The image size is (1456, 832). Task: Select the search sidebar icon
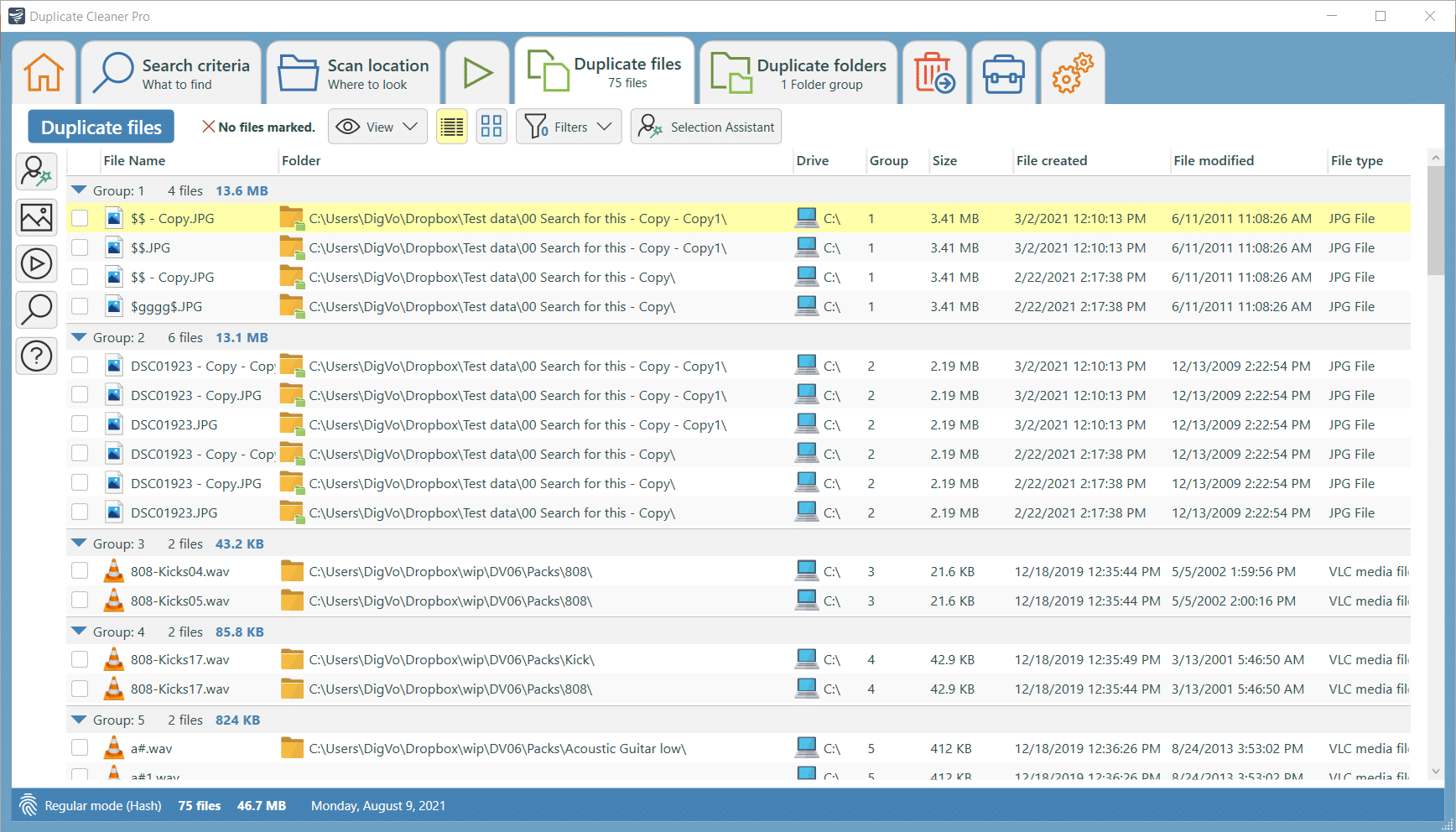pyautogui.click(x=36, y=309)
